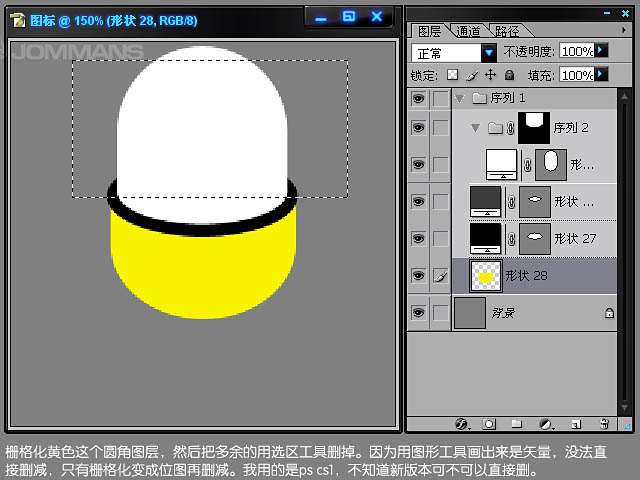Minimize the layers palette
Screen dimensions: 640x480
(607, 13)
